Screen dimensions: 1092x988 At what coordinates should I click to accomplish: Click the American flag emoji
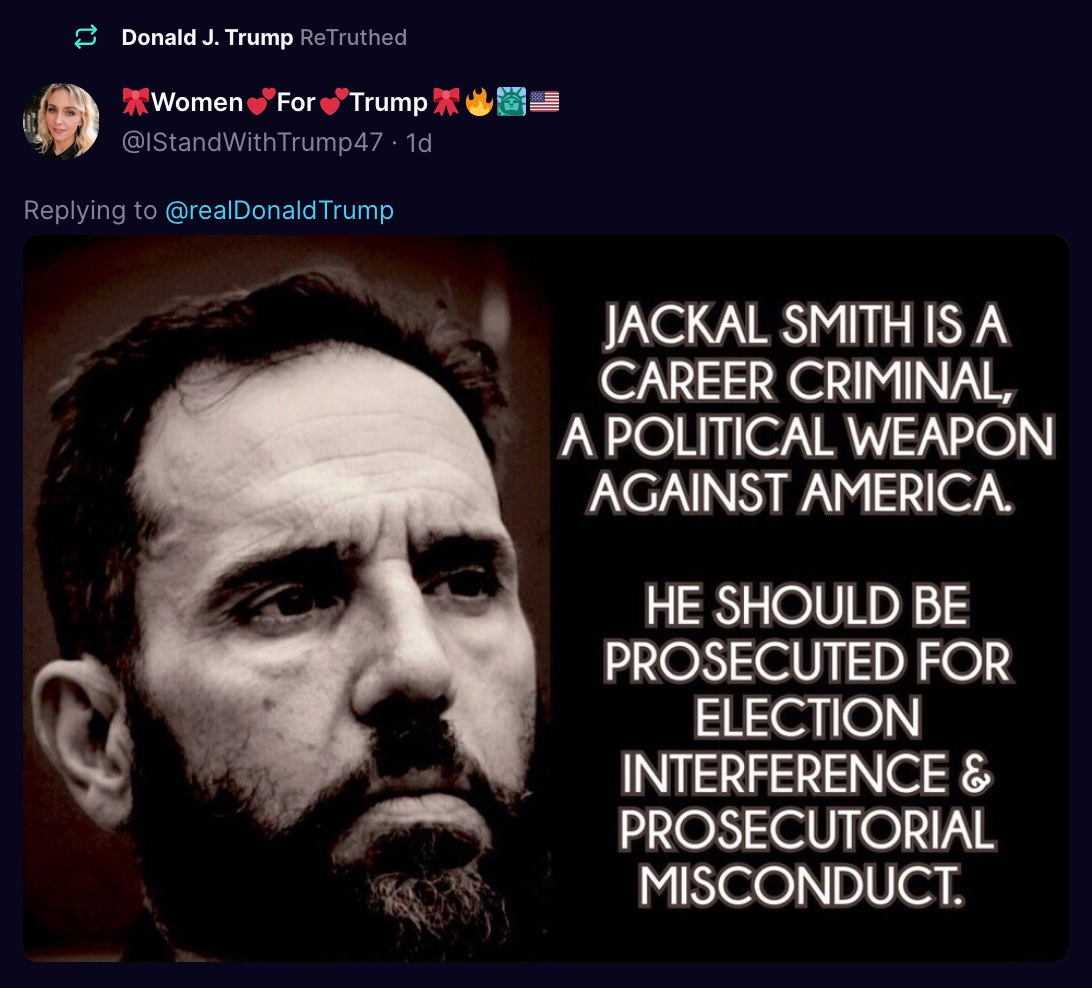545,102
